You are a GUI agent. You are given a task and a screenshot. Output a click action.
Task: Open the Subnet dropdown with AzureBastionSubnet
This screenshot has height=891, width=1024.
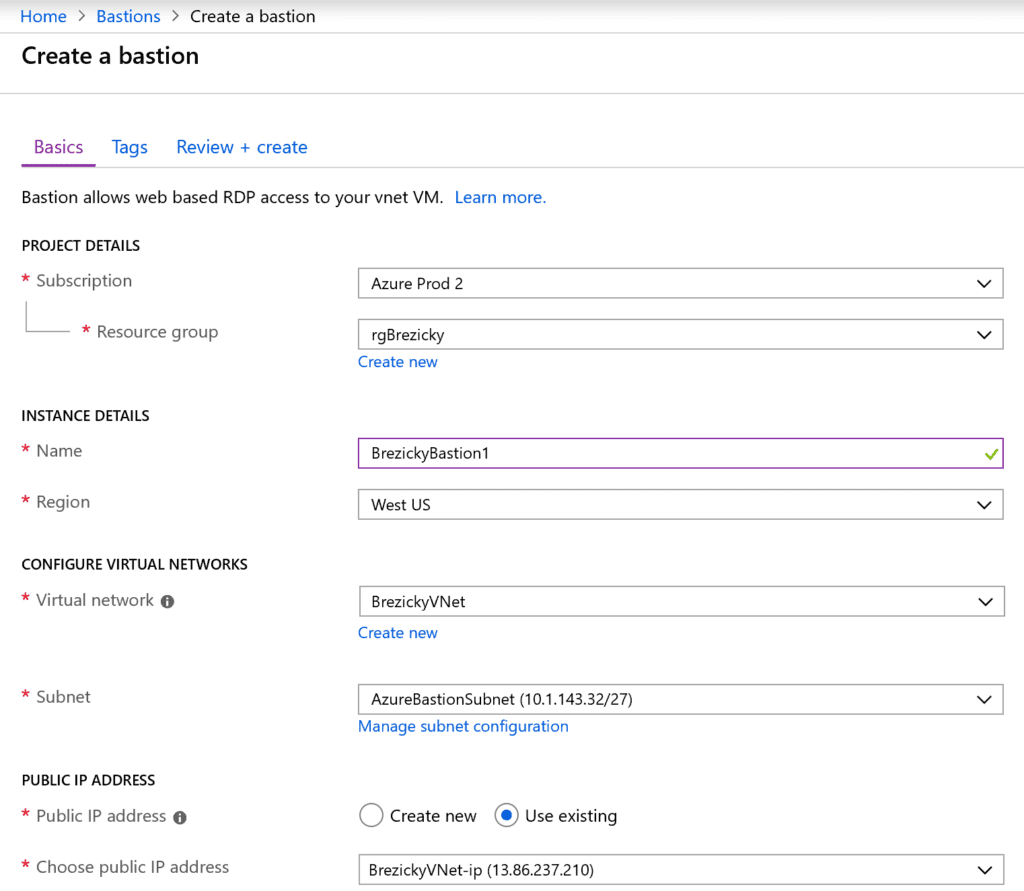tap(680, 699)
